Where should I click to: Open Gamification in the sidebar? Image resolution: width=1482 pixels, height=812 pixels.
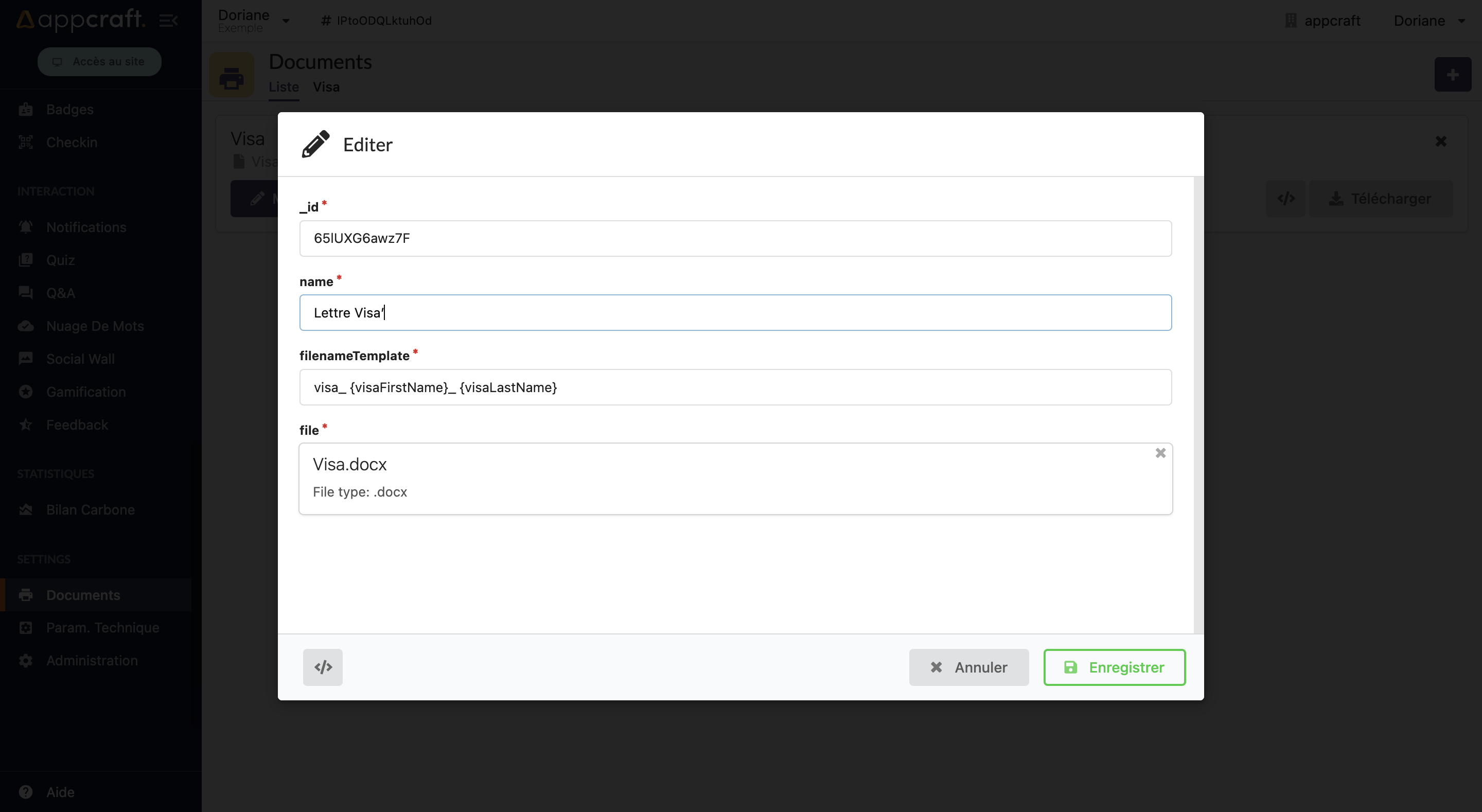tap(86, 392)
